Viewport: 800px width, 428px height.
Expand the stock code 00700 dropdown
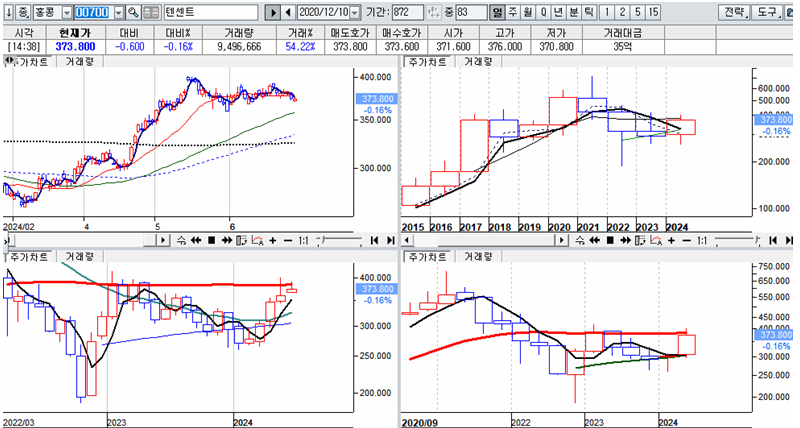(118, 12)
